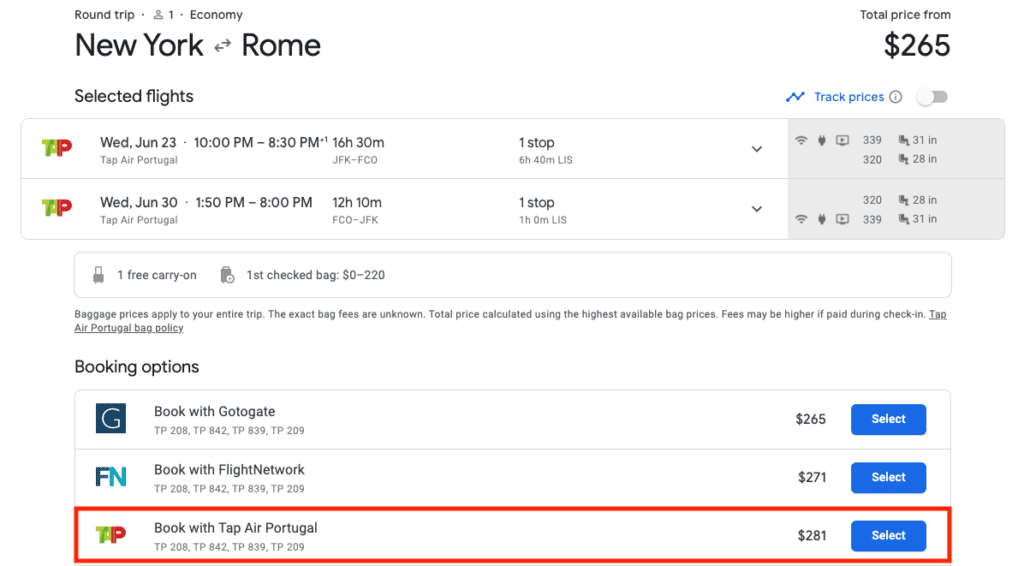Click the $281 Tap Air Portugal price
The height and width of the screenshot is (566, 1024).
[x=812, y=536]
